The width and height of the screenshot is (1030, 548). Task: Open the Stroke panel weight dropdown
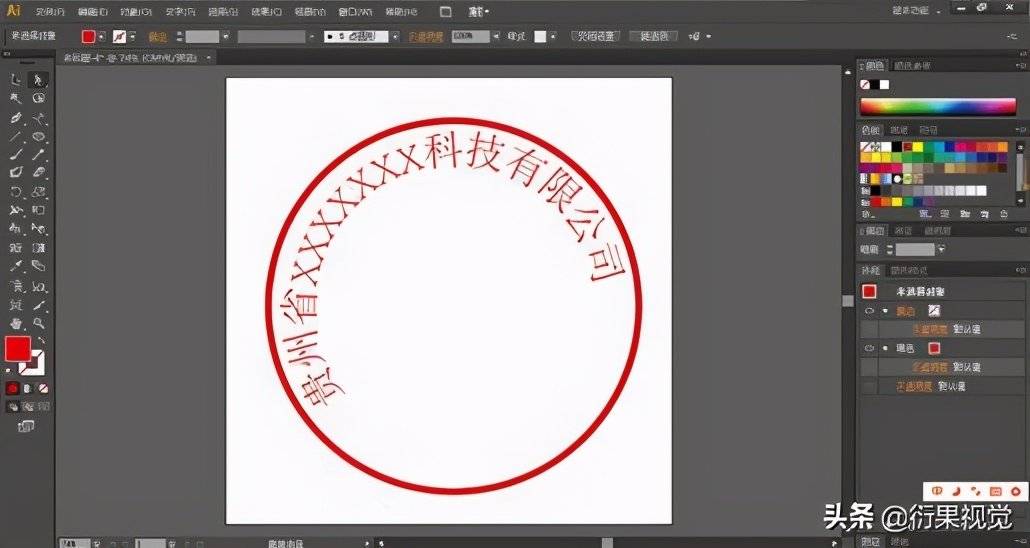[x=941, y=250]
